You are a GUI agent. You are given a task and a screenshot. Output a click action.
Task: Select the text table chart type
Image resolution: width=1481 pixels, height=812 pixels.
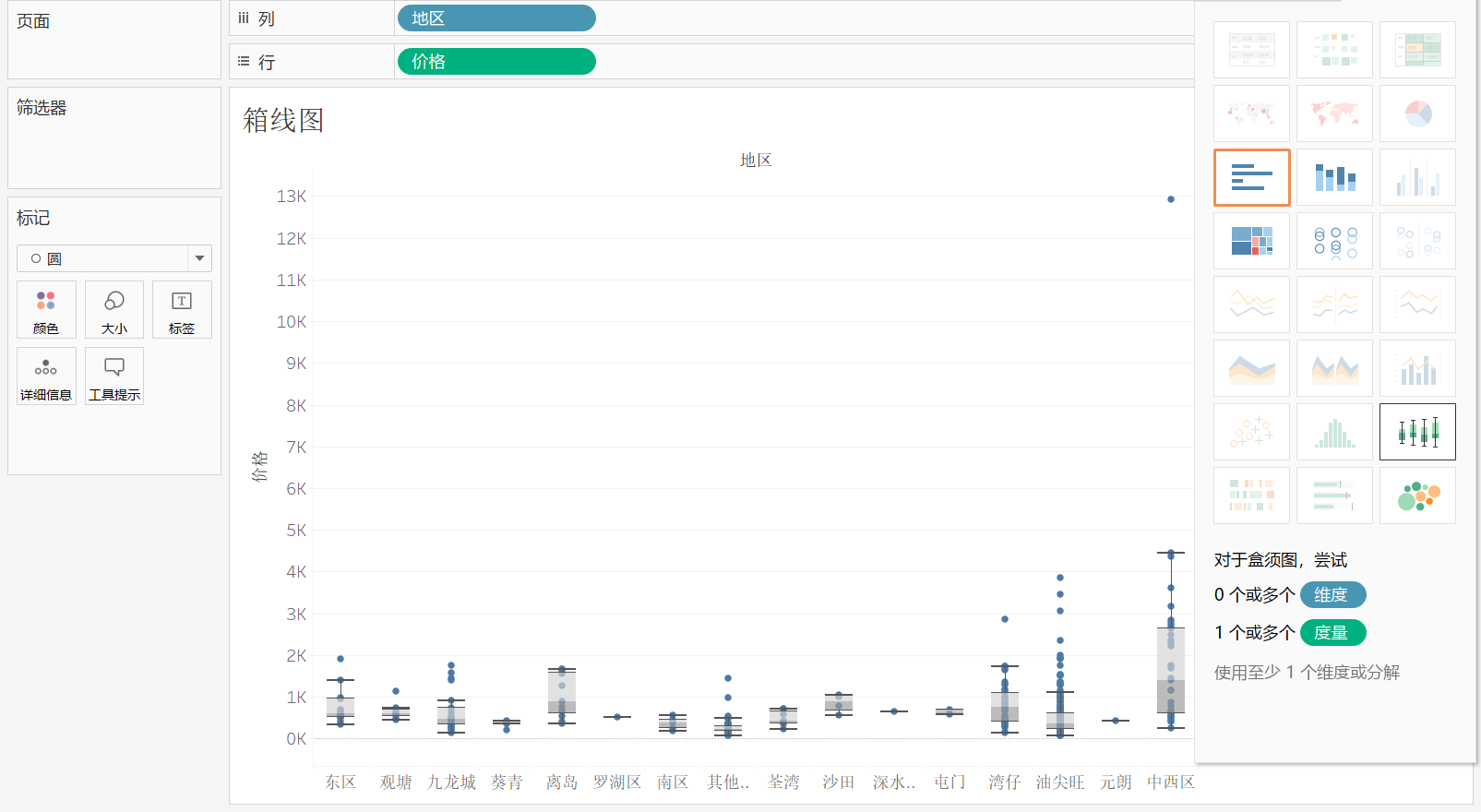pyautogui.click(x=1251, y=50)
